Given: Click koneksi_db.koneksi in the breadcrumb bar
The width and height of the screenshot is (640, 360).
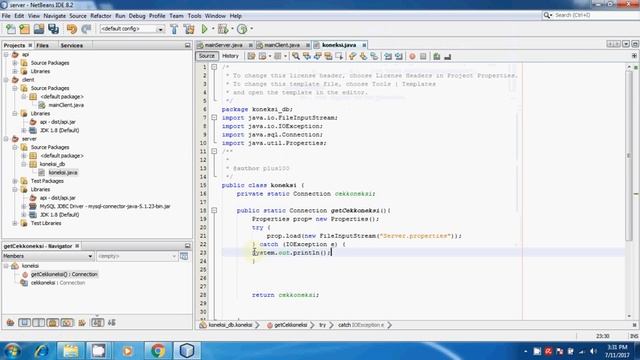Looking at the screenshot, I should pyautogui.click(x=230, y=325).
